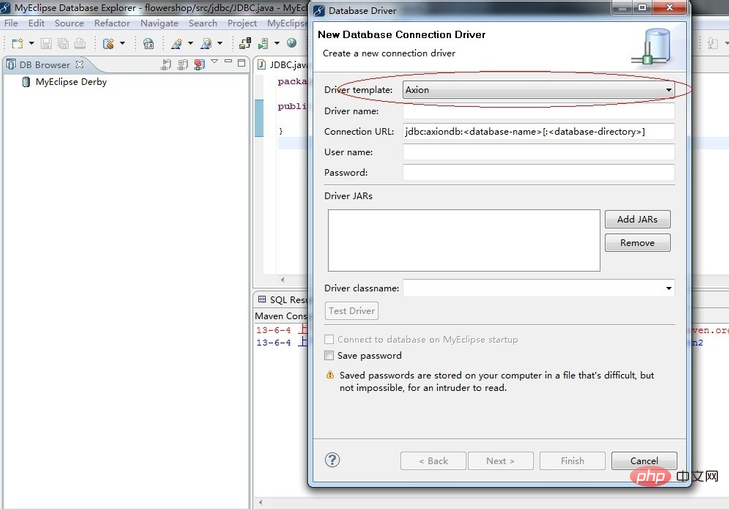
Task: Switch to the DB Browser tab
Action: coord(45,65)
